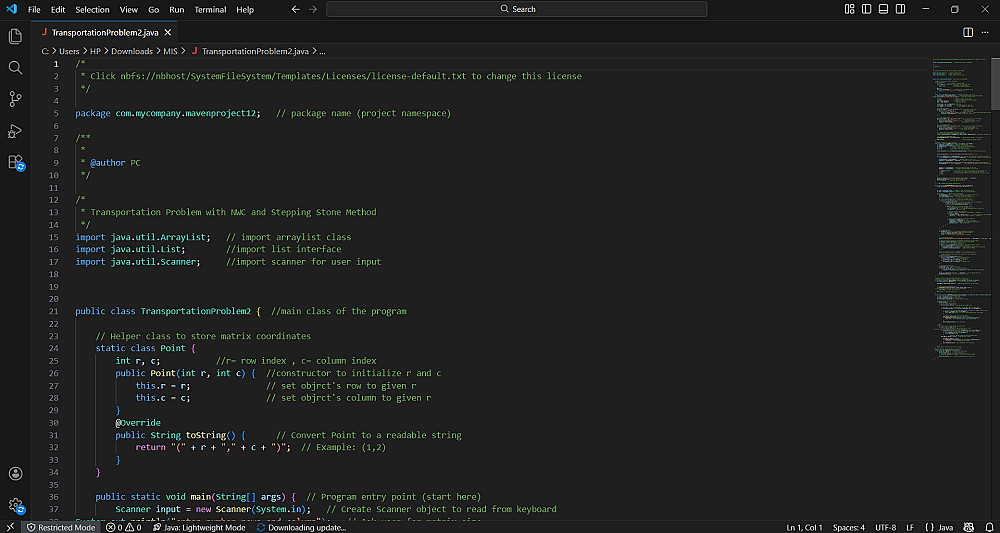
Task: Open the Explorer view in the activity bar
Action: click(15, 36)
